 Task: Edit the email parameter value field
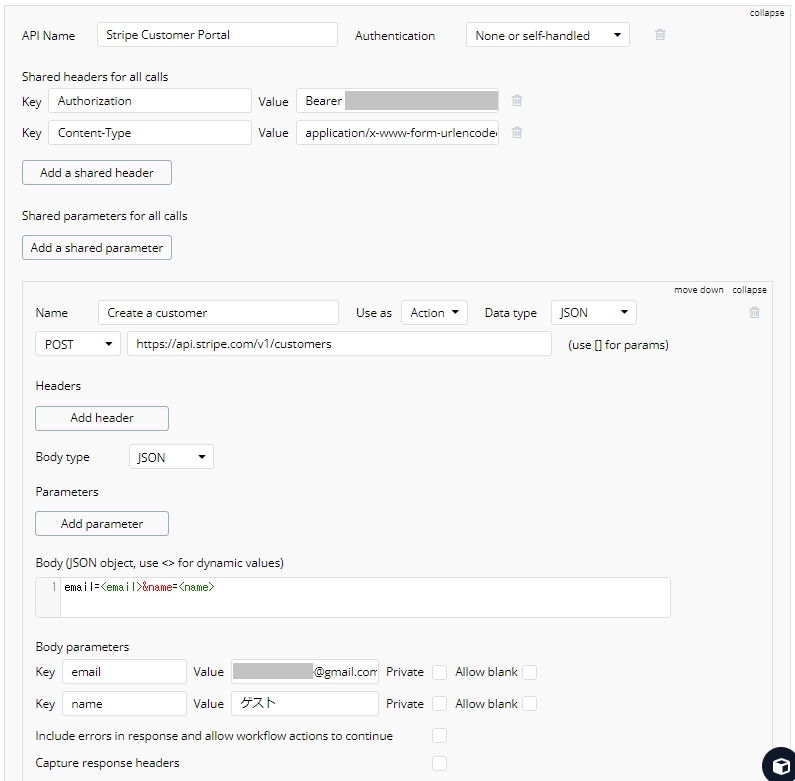click(x=305, y=672)
